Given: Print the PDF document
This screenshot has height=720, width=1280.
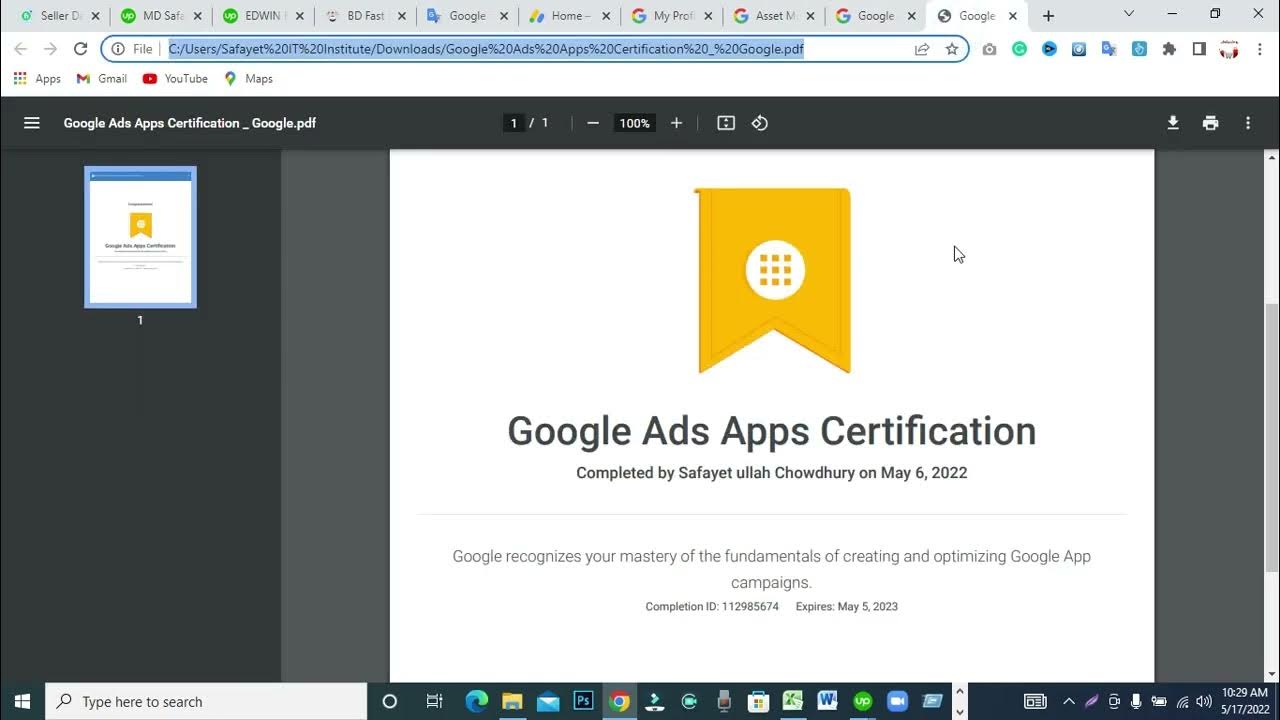Looking at the screenshot, I should 1211,123.
